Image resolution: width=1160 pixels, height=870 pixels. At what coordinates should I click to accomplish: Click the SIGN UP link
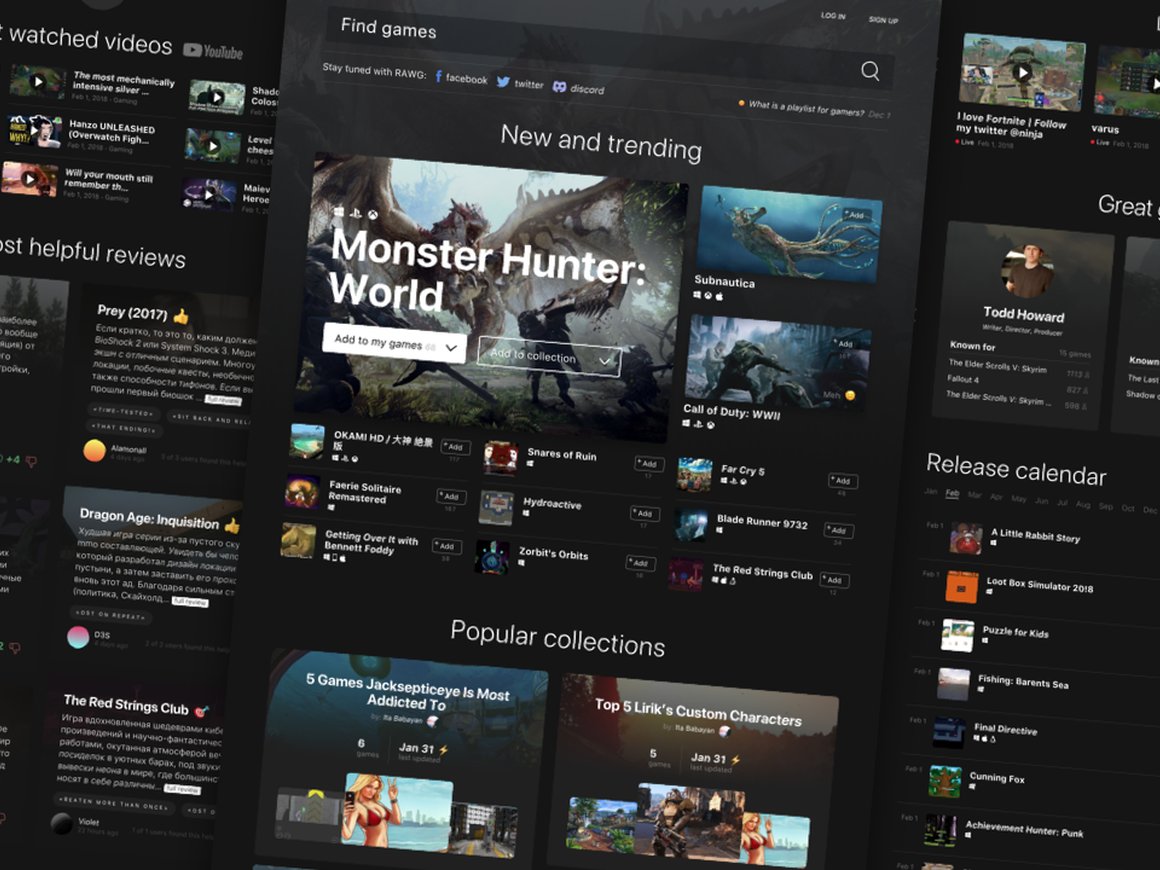click(x=882, y=20)
